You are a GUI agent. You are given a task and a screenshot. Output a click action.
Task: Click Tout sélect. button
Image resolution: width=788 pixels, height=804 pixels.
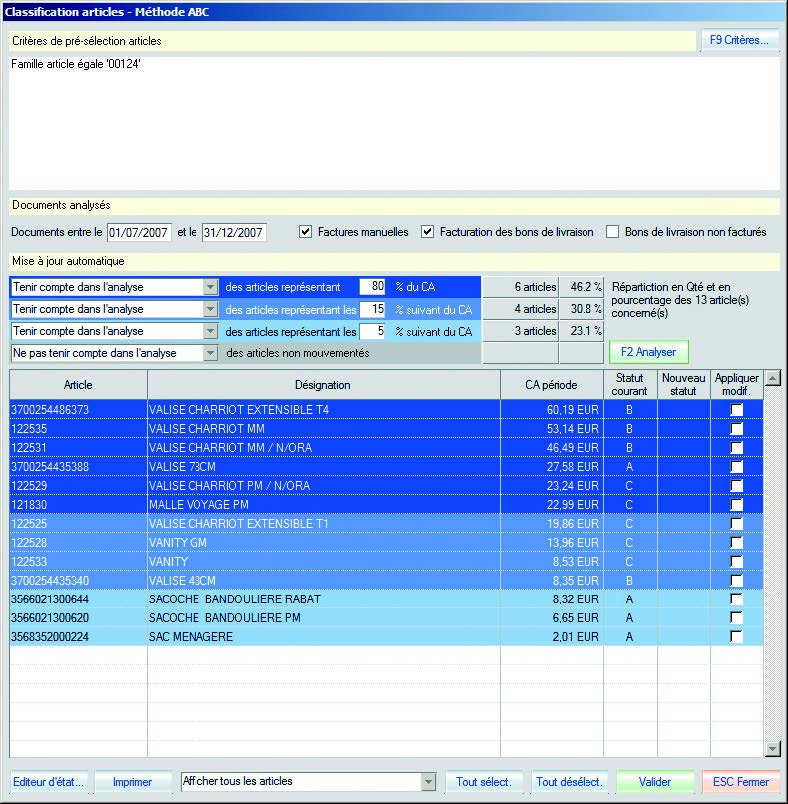pos(484,781)
